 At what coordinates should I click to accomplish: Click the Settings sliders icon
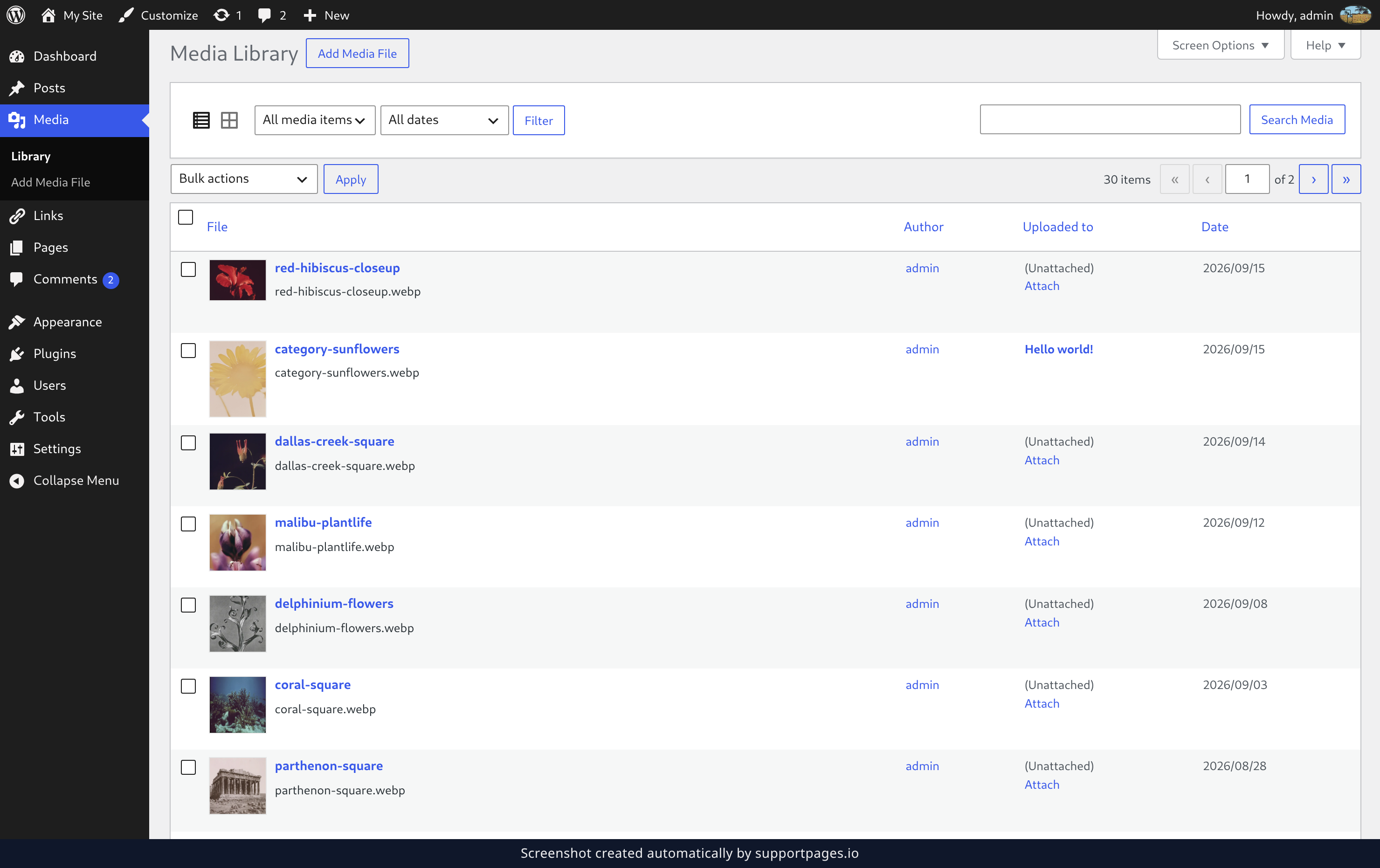17,448
